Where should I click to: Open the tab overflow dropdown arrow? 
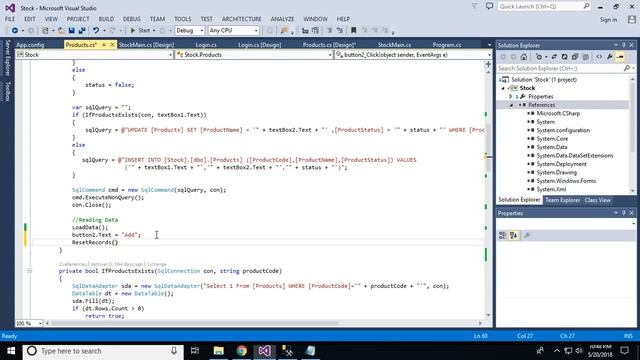click(489, 45)
